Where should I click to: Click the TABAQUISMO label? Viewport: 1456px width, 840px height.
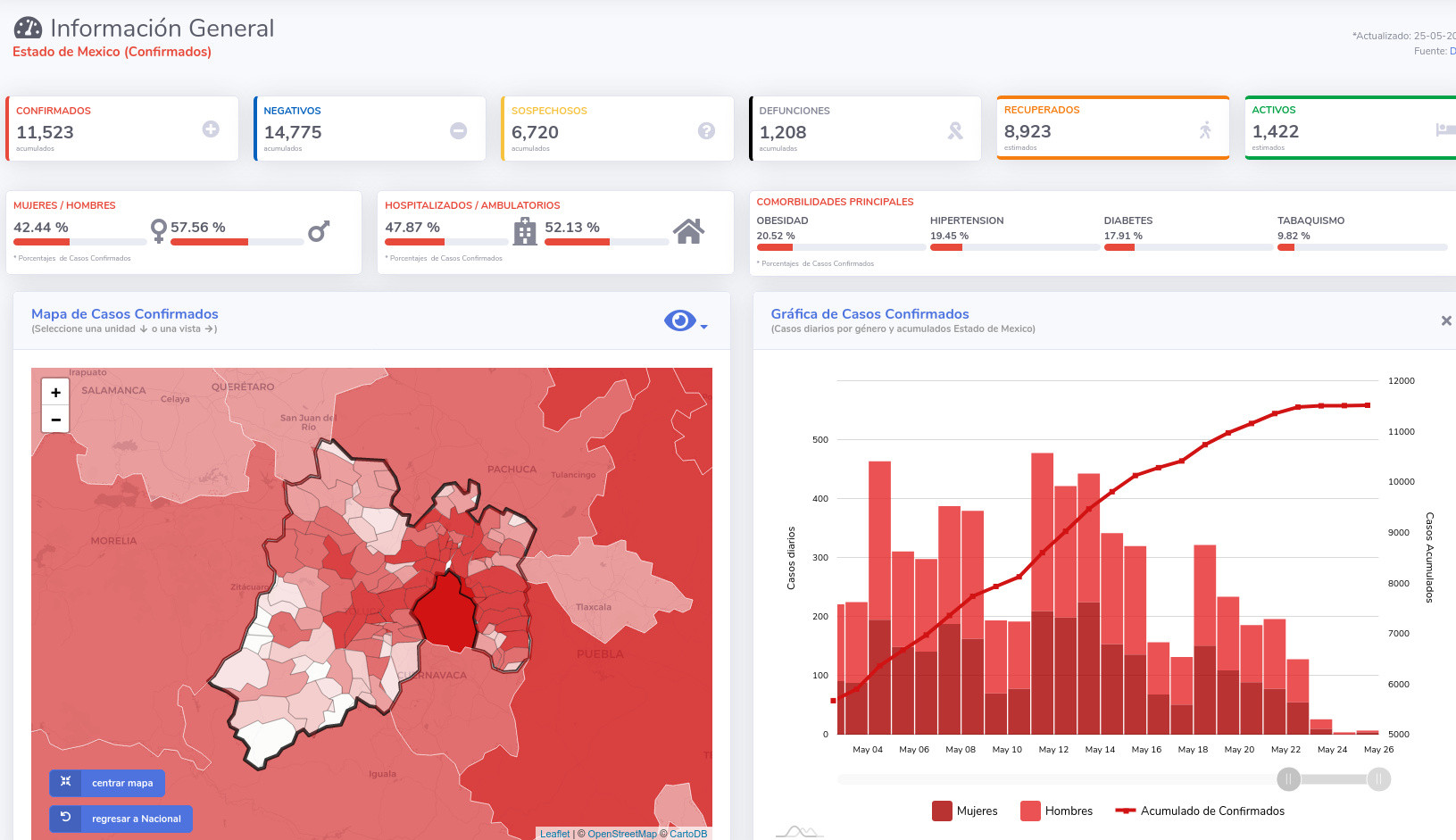click(x=1310, y=220)
